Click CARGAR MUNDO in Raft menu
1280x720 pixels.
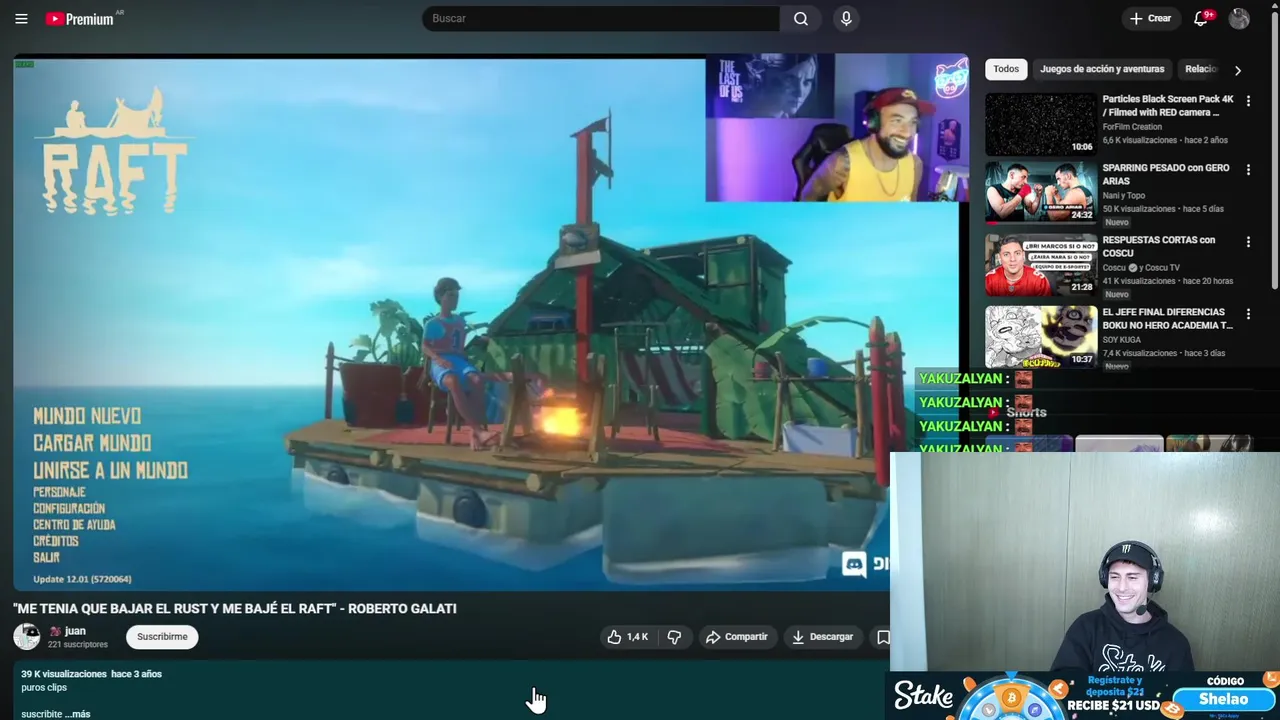[x=92, y=443]
